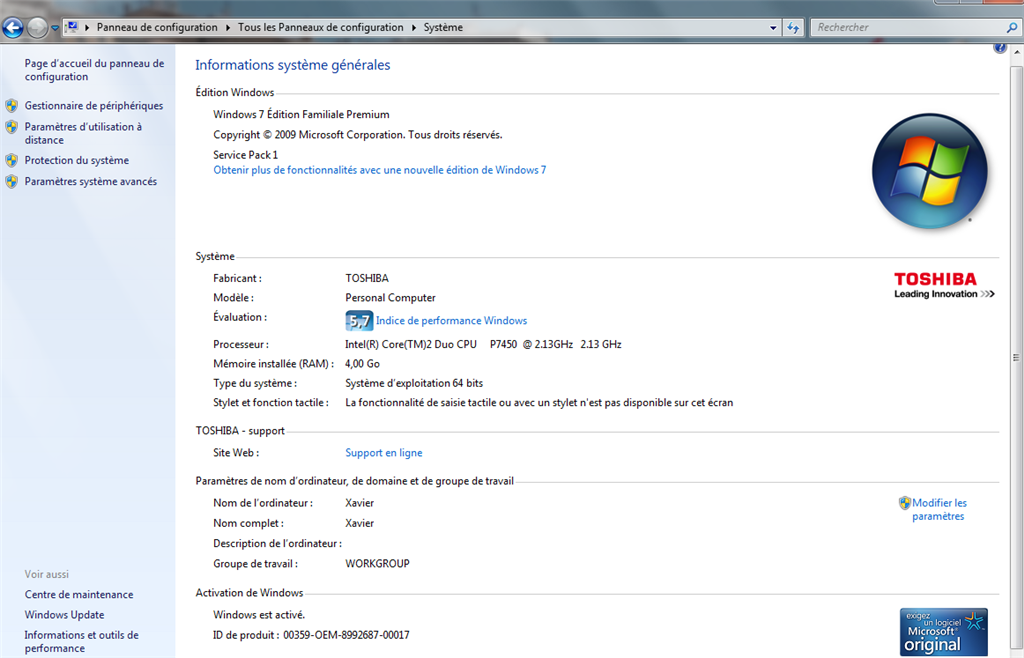The height and width of the screenshot is (658, 1024).
Task: Click the Personal Computer model value
Action: (x=391, y=298)
